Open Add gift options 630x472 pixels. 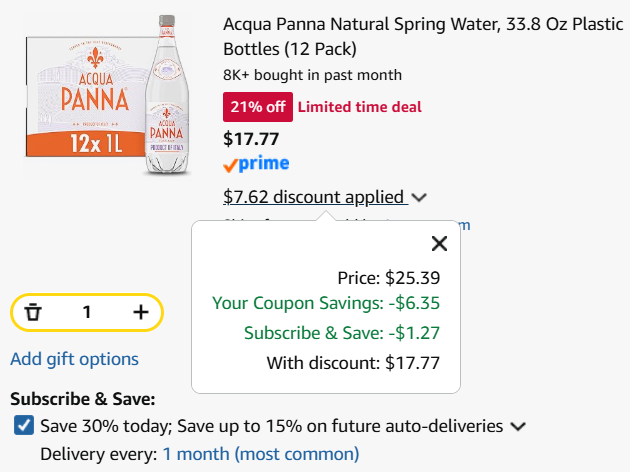coord(74,359)
